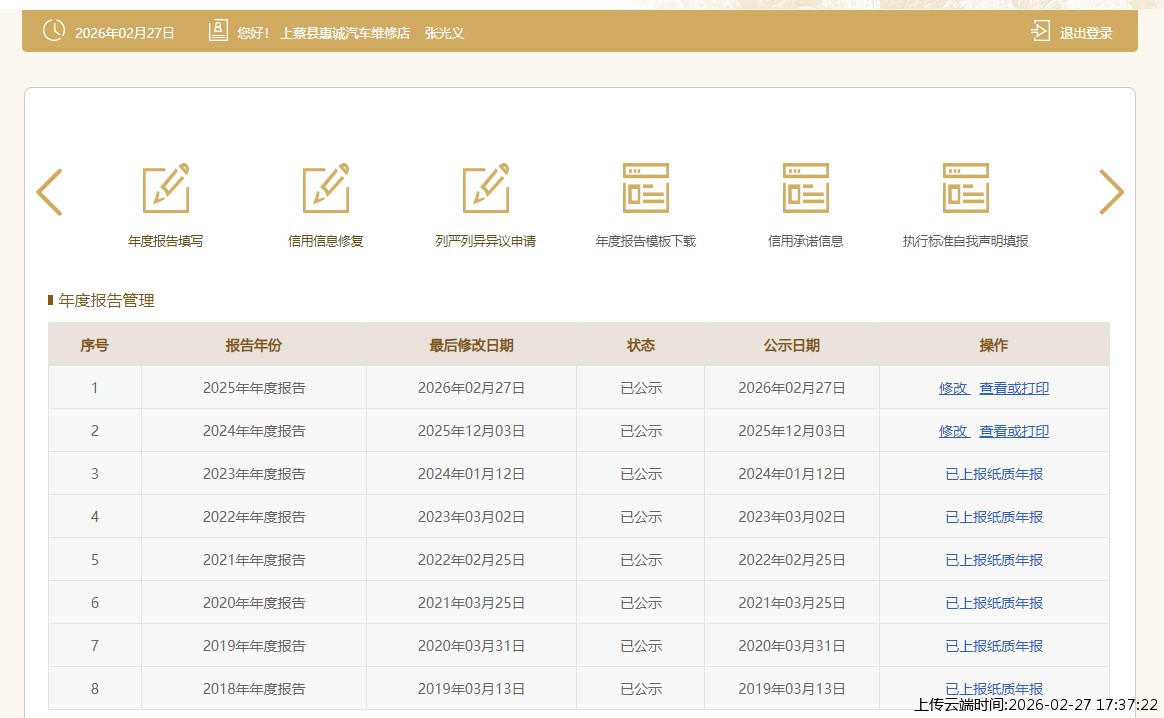Image resolution: width=1164 pixels, height=718 pixels.
Task: Click the 年度报告填写 menu label
Action: [x=166, y=241]
